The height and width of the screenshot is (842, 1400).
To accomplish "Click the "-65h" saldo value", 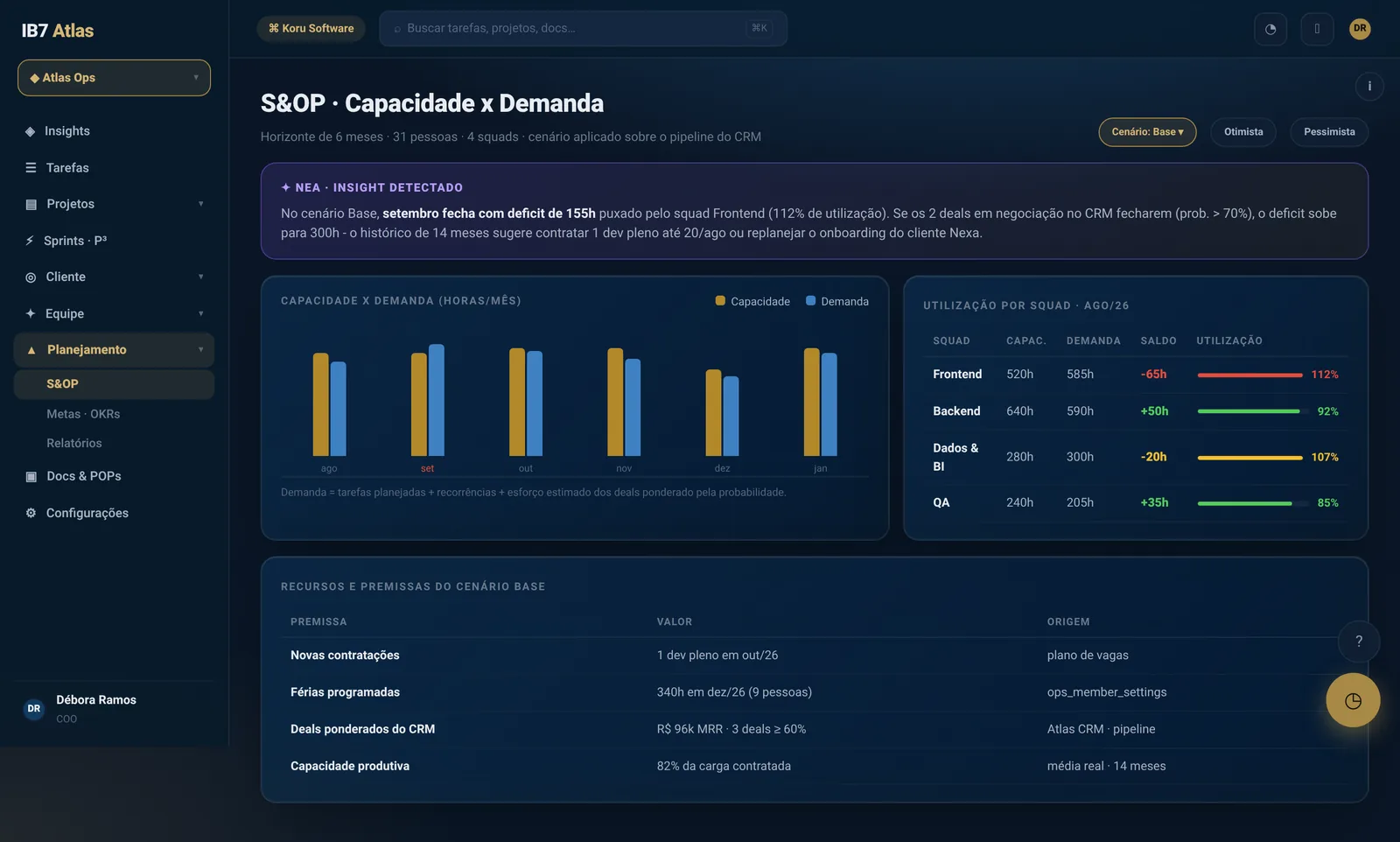I will 1153,375.
